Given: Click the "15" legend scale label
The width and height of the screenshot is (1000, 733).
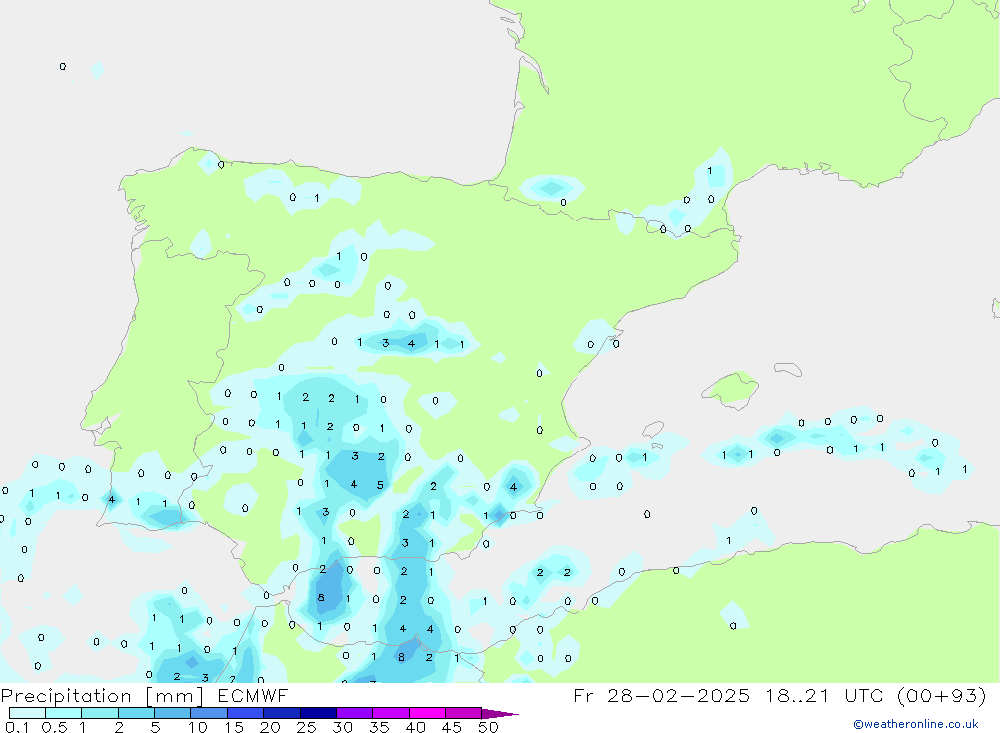Looking at the screenshot, I should [233, 727].
